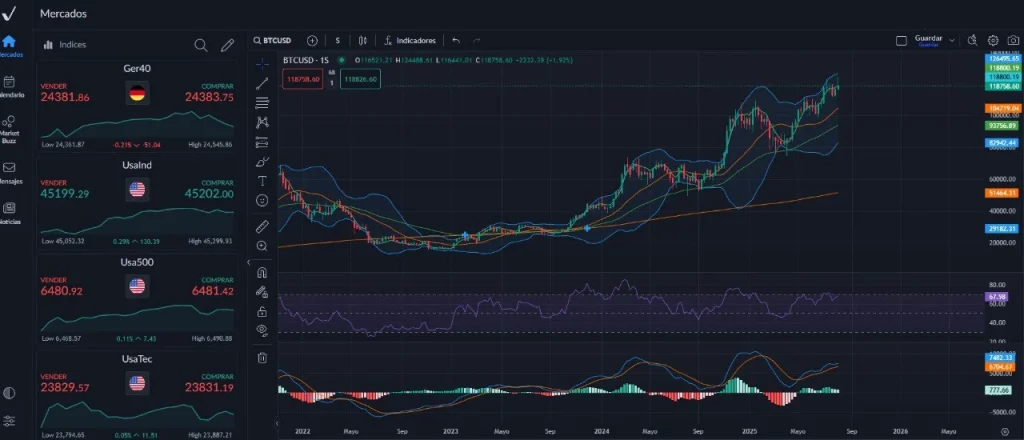1024x440 pixels.
Task: Toggle the green market status dot
Action: [x=340, y=60]
